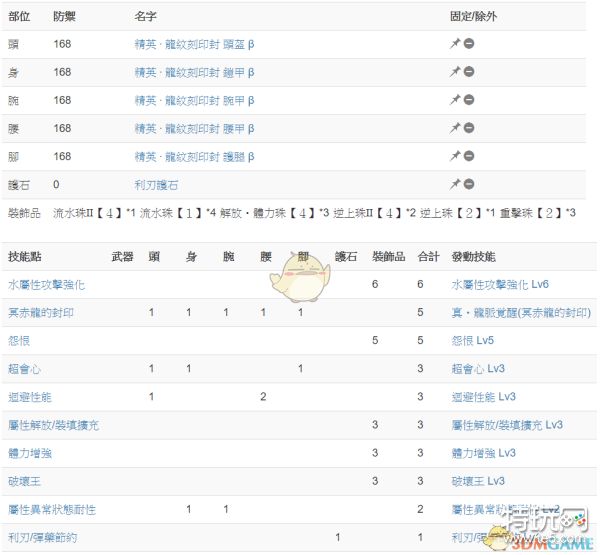Image resolution: width=600 pixels, height=555 pixels.
Task: Click the exclude minus icon for 頭 row
Action: click(x=468, y=44)
